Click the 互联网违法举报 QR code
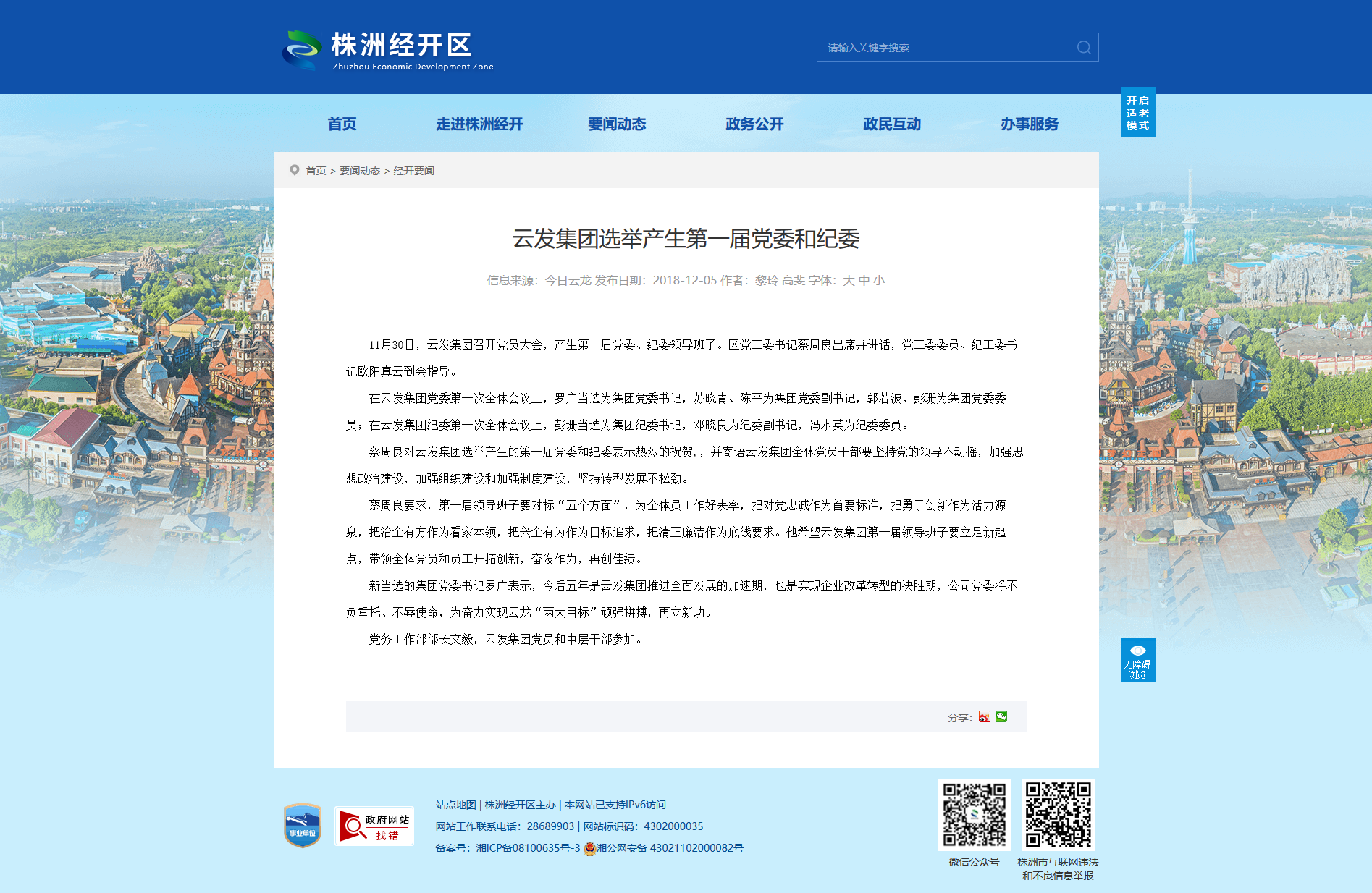Screen dimensions: 1372x893 (x=1058, y=814)
